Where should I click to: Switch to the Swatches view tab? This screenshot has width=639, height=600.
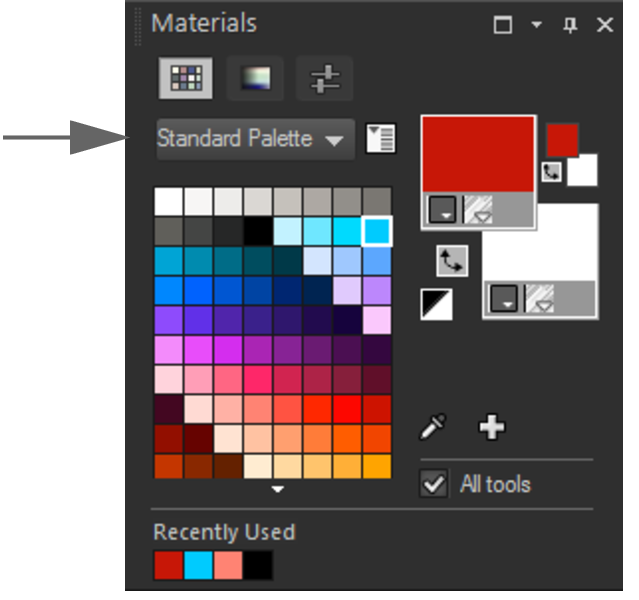185,78
